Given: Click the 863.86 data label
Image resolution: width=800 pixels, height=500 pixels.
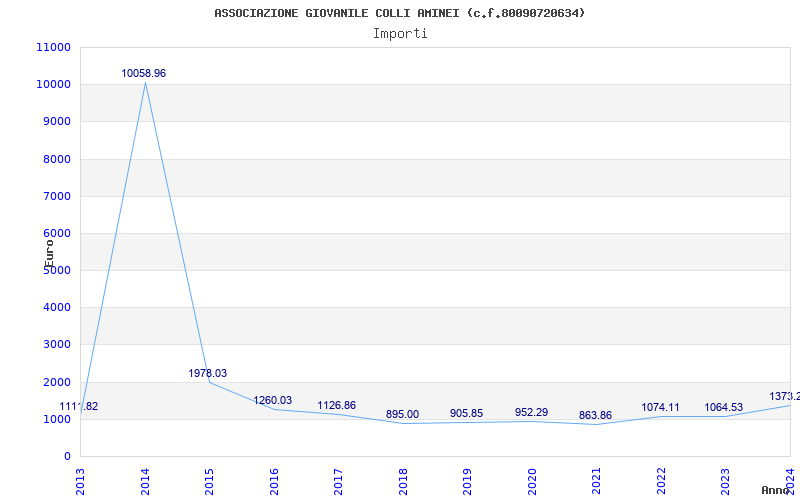Looking at the screenshot, I should 595,415.
